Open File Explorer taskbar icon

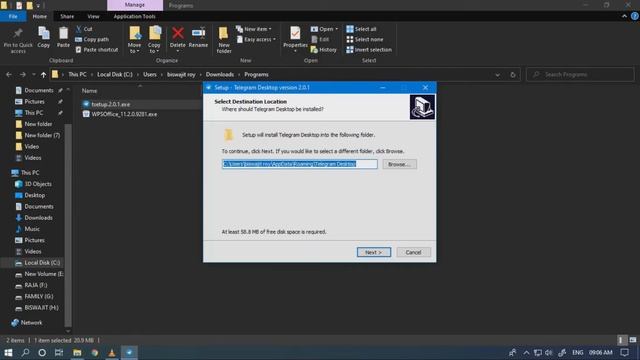coord(77,352)
